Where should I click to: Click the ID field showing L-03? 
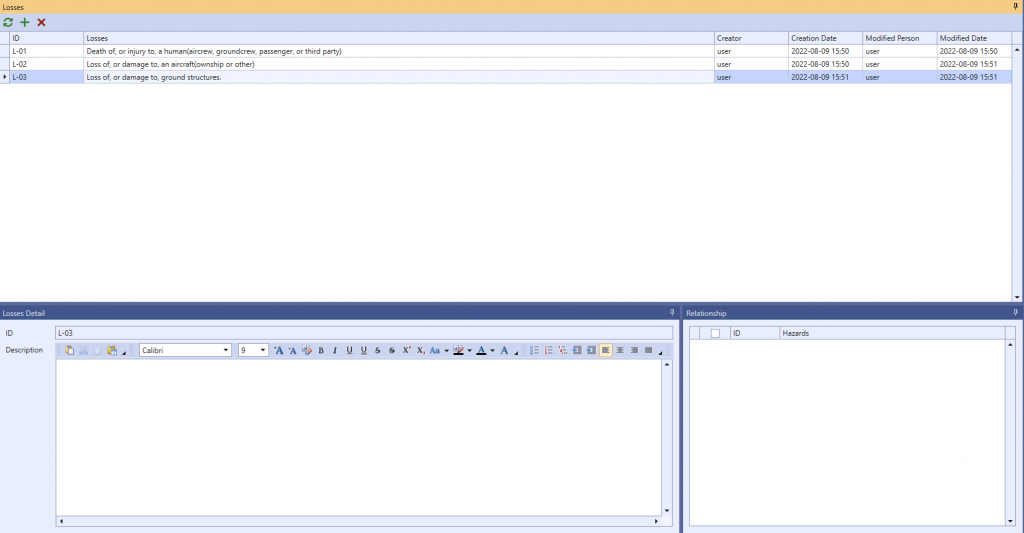[x=364, y=333]
